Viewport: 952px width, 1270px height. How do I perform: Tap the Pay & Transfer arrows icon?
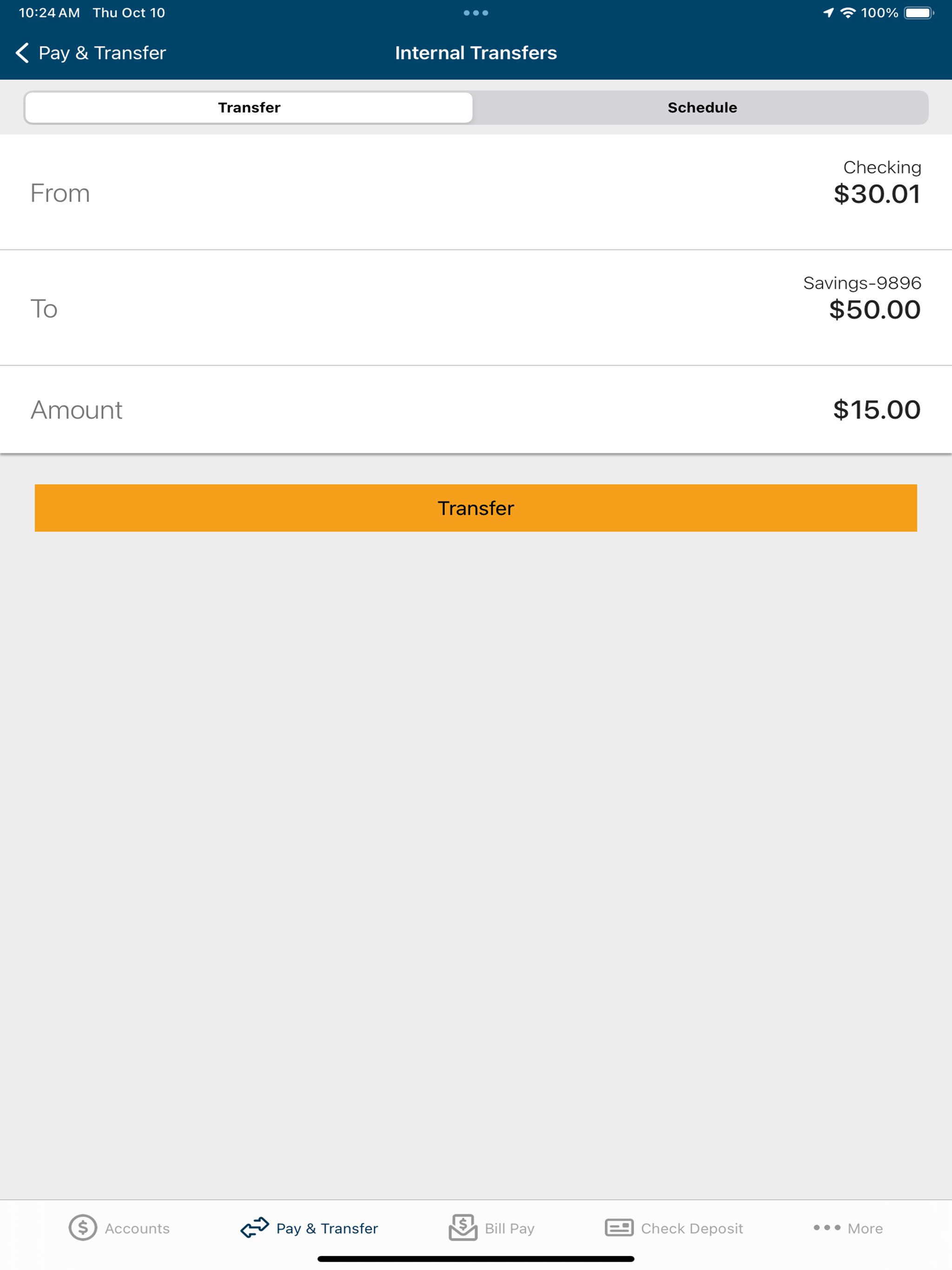click(x=254, y=1228)
